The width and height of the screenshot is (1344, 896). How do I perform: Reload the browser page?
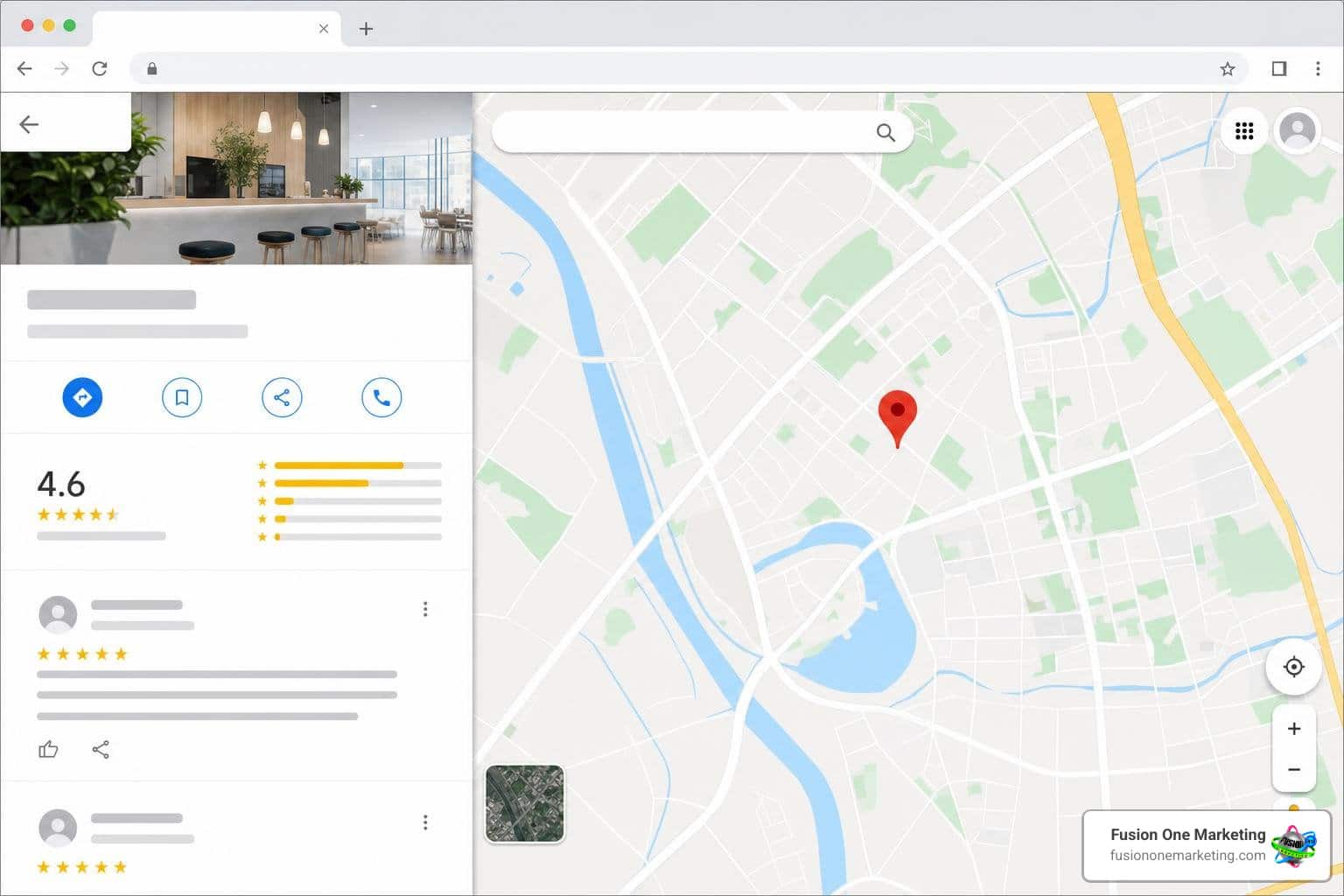[100, 68]
